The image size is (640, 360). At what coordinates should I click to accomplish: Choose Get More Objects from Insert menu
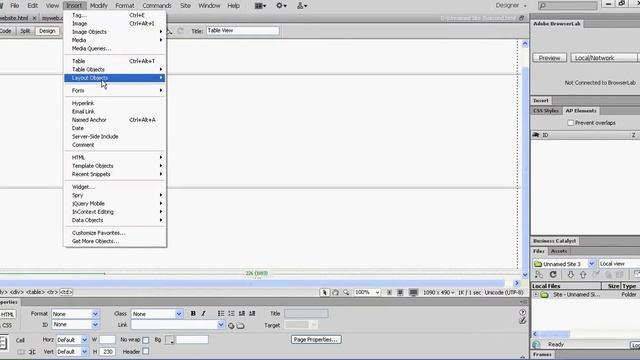[115, 241]
